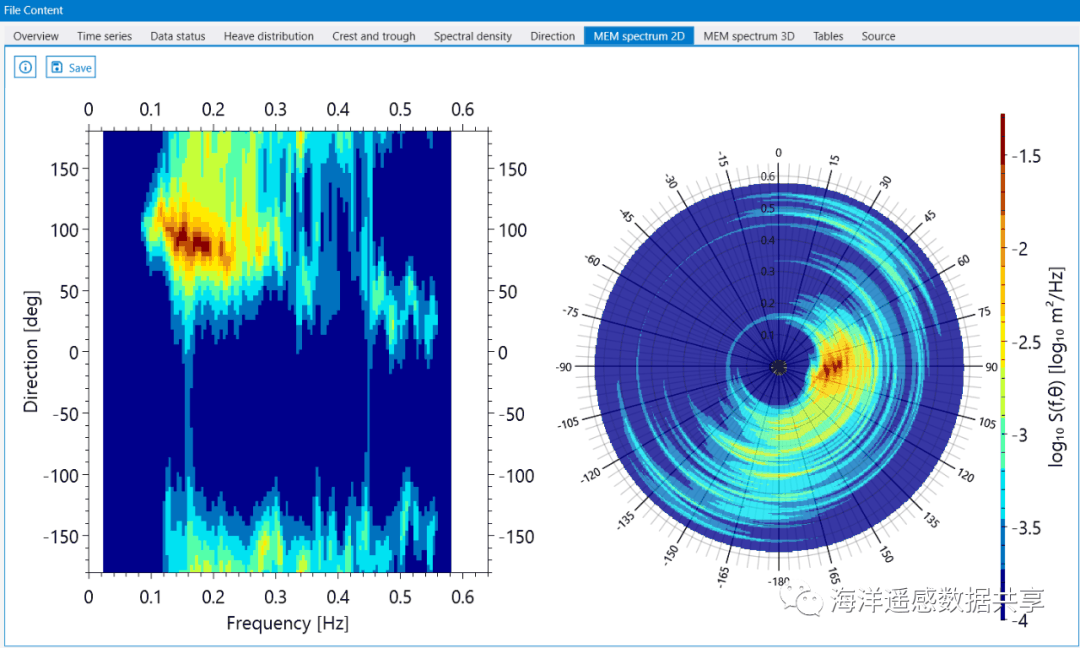The image size is (1080, 648).
Task: Click the vertical color scale bar
Action: click(1002, 366)
